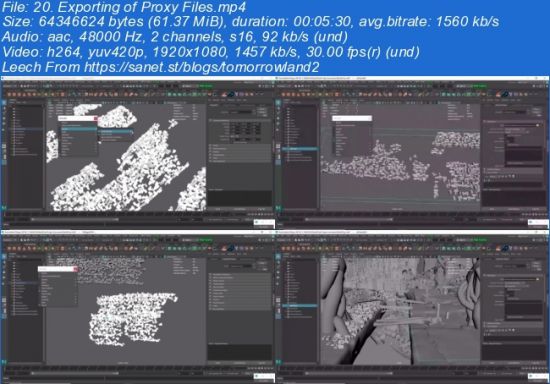Close the search popup via red button in top-left frame
Viewport: 550px width, 384px height.
click(x=95, y=119)
